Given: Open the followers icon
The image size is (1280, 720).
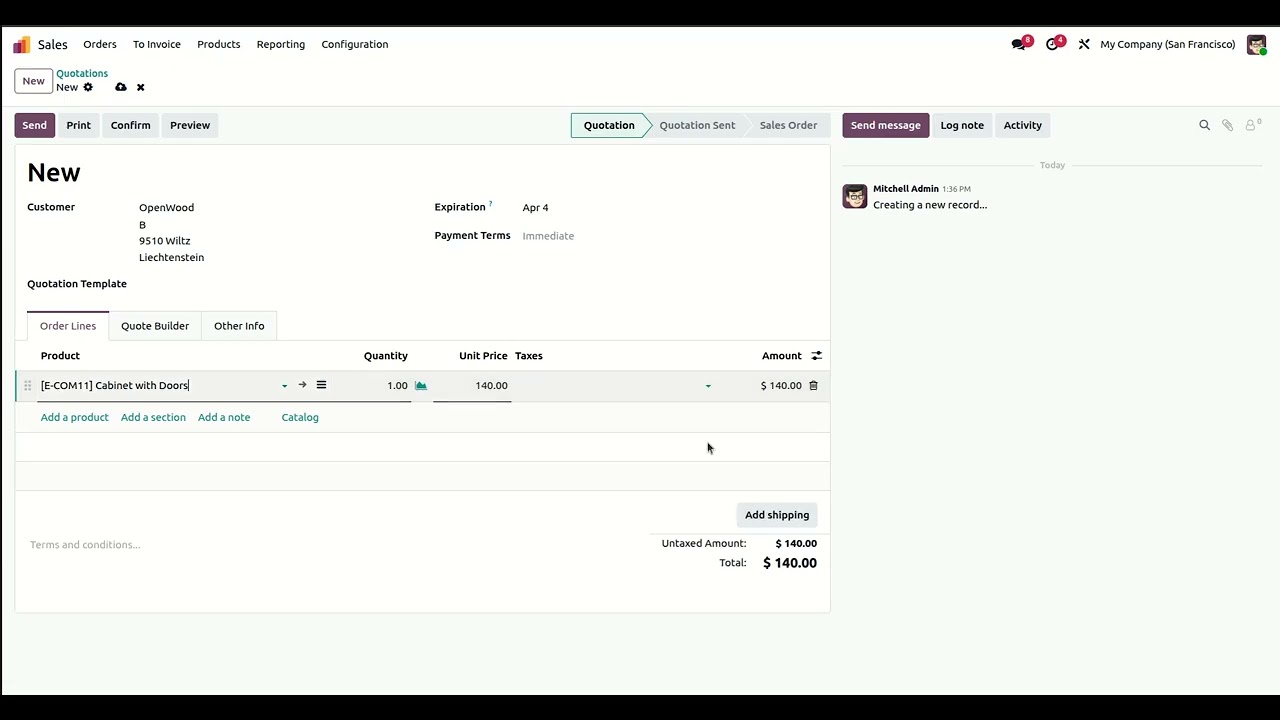Looking at the screenshot, I should tap(1252, 125).
